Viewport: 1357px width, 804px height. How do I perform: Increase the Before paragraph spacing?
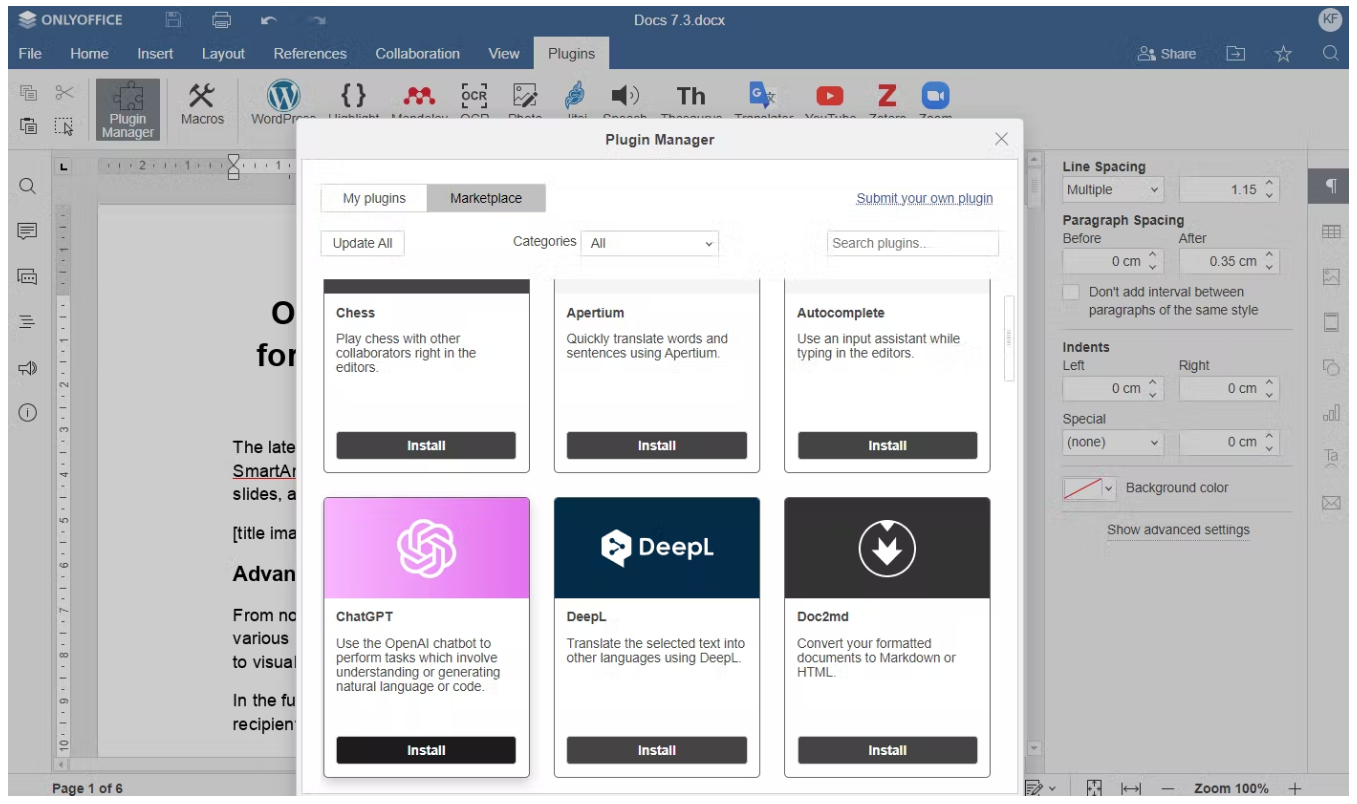[x=1152, y=256]
